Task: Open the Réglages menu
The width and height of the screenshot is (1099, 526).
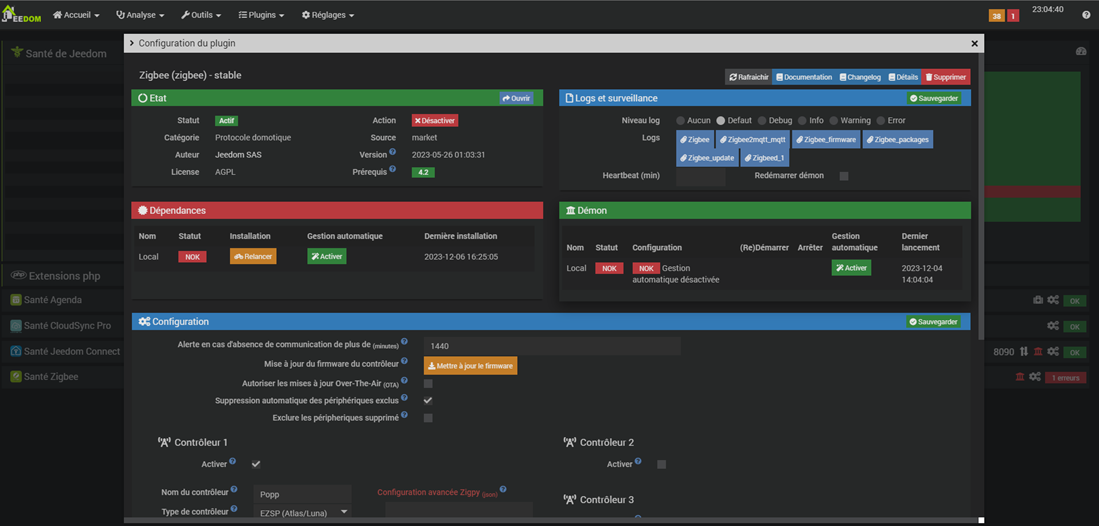Action: tap(328, 15)
